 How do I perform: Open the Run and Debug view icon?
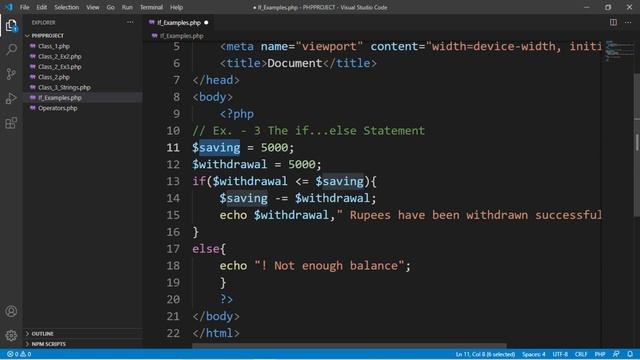[11, 98]
